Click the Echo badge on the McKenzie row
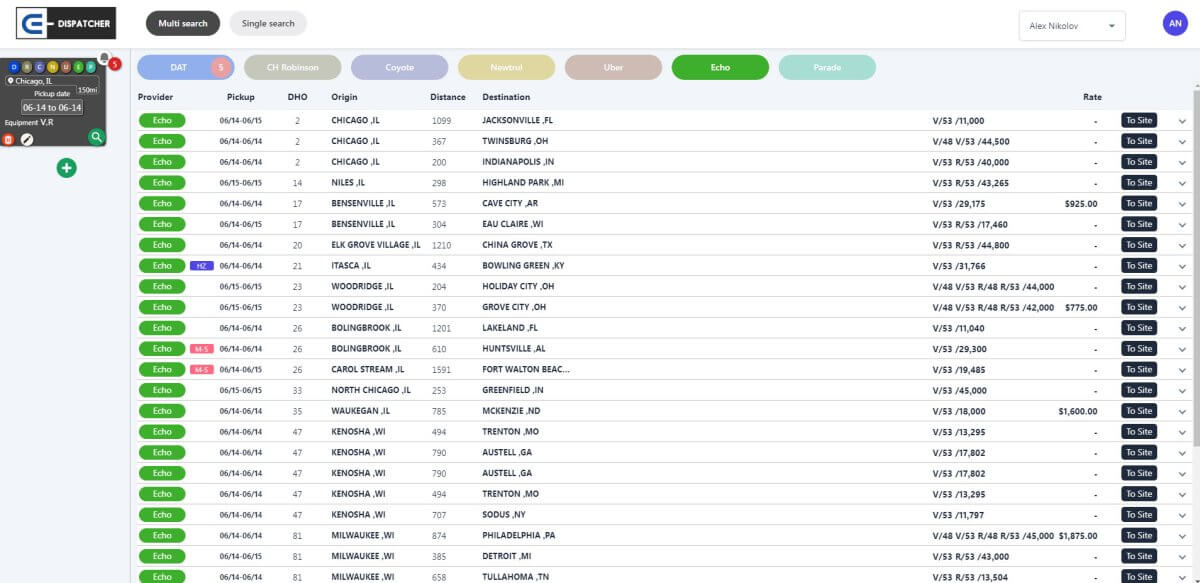The image size is (1200, 583). point(162,411)
